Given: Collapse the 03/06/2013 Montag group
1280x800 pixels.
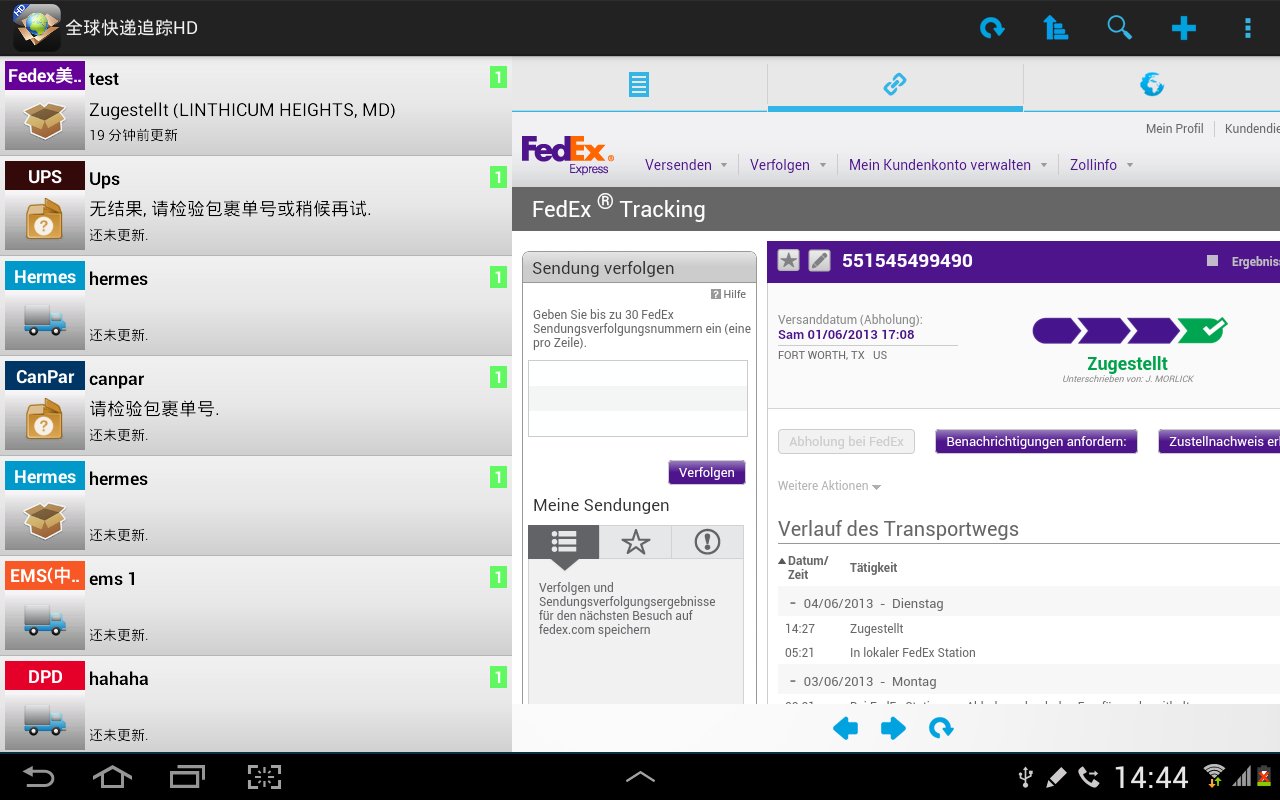Looking at the screenshot, I should (x=793, y=681).
